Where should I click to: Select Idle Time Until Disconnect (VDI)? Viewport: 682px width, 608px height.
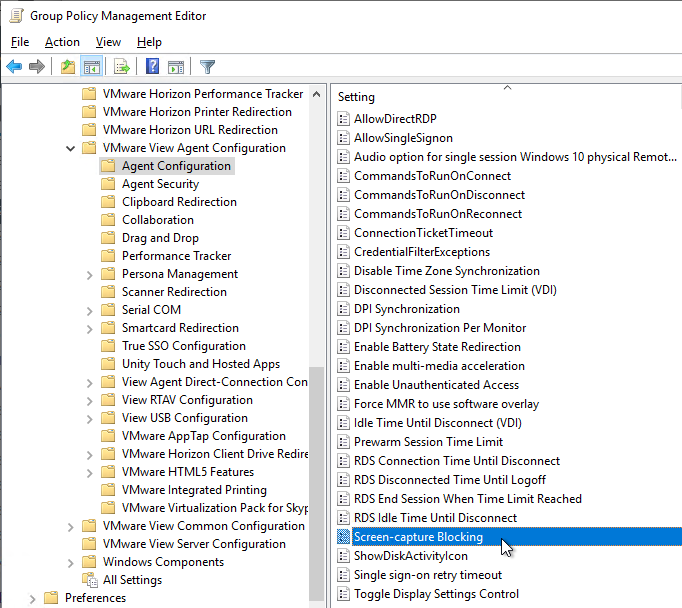click(438, 423)
